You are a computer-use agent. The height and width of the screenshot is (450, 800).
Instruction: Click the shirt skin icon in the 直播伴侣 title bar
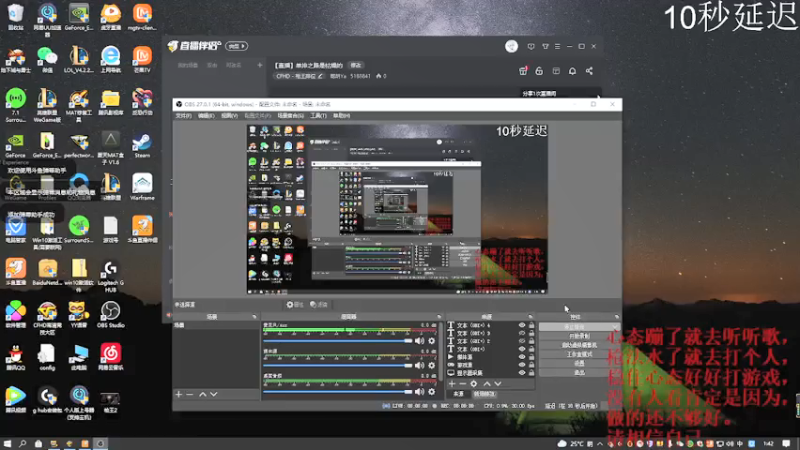coord(545,46)
